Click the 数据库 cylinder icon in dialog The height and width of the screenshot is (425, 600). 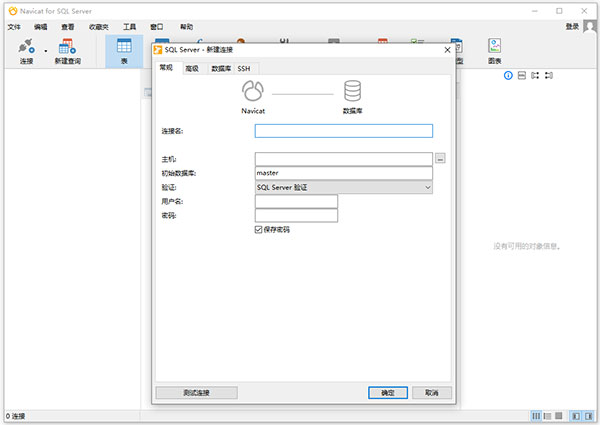(352, 91)
